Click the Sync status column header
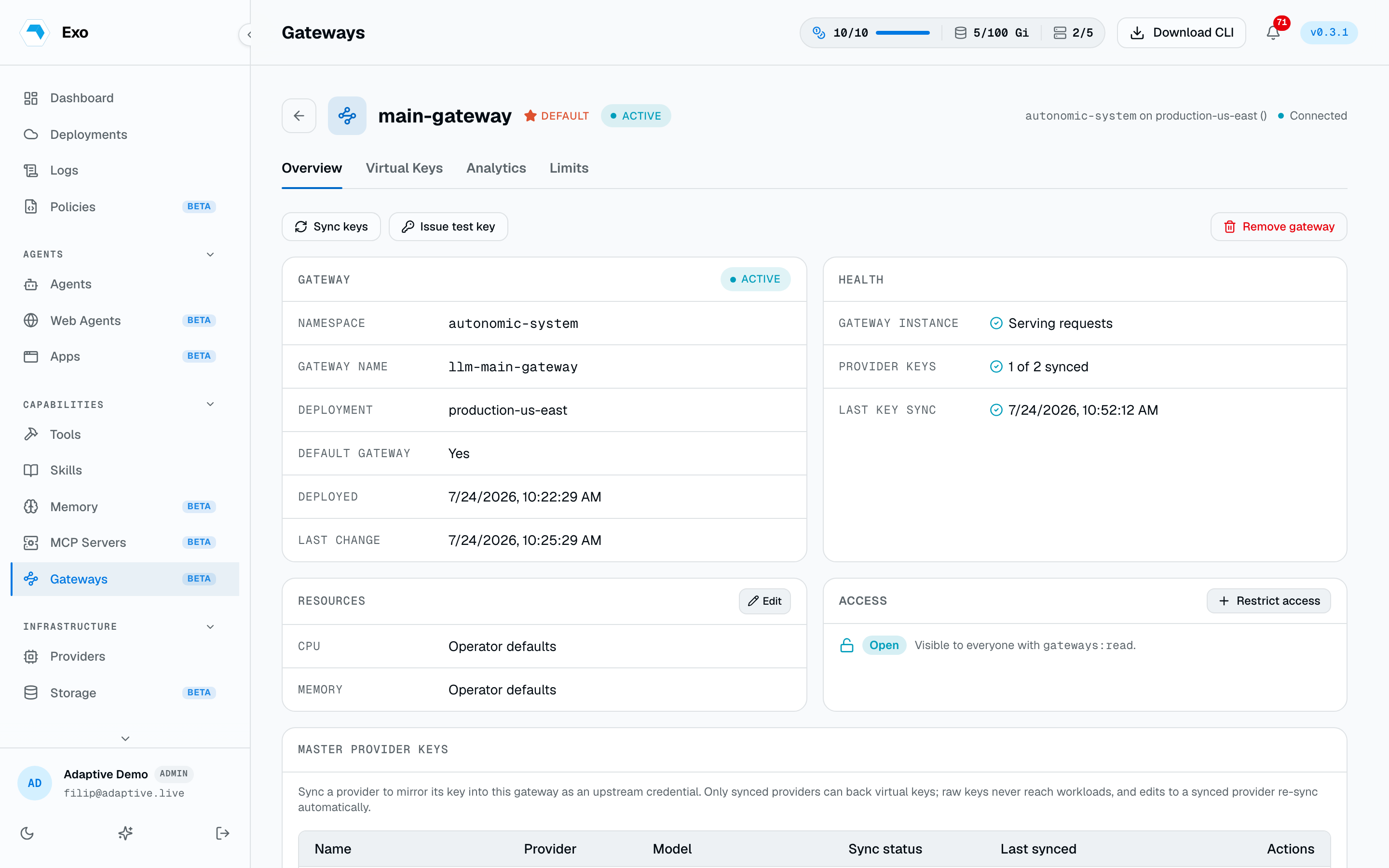The image size is (1389, 868). [x=885, y=849]
